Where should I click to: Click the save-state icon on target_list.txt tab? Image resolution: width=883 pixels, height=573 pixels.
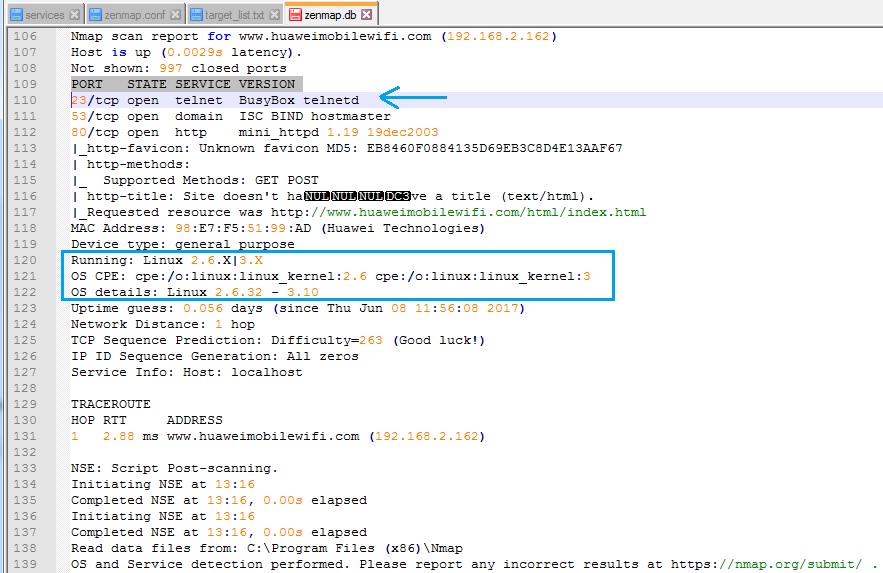[x=197, y=15]
